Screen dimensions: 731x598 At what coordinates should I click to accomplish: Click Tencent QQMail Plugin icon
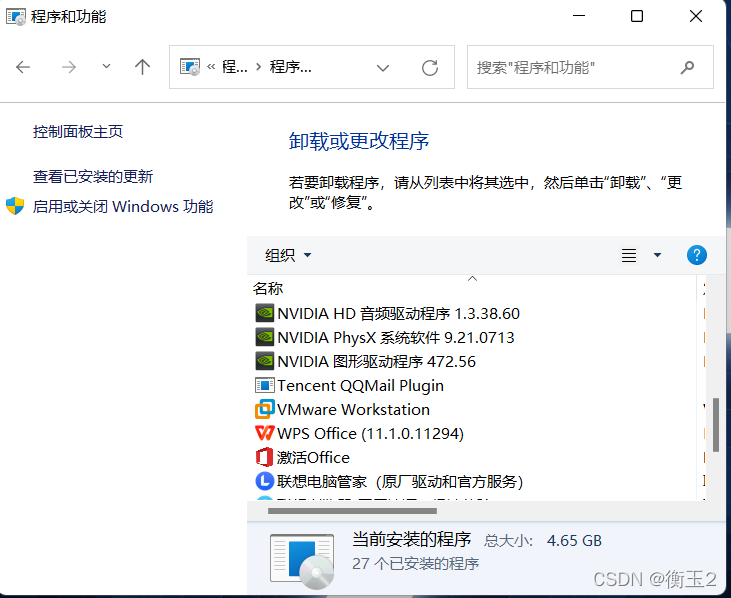pos(264,385)
